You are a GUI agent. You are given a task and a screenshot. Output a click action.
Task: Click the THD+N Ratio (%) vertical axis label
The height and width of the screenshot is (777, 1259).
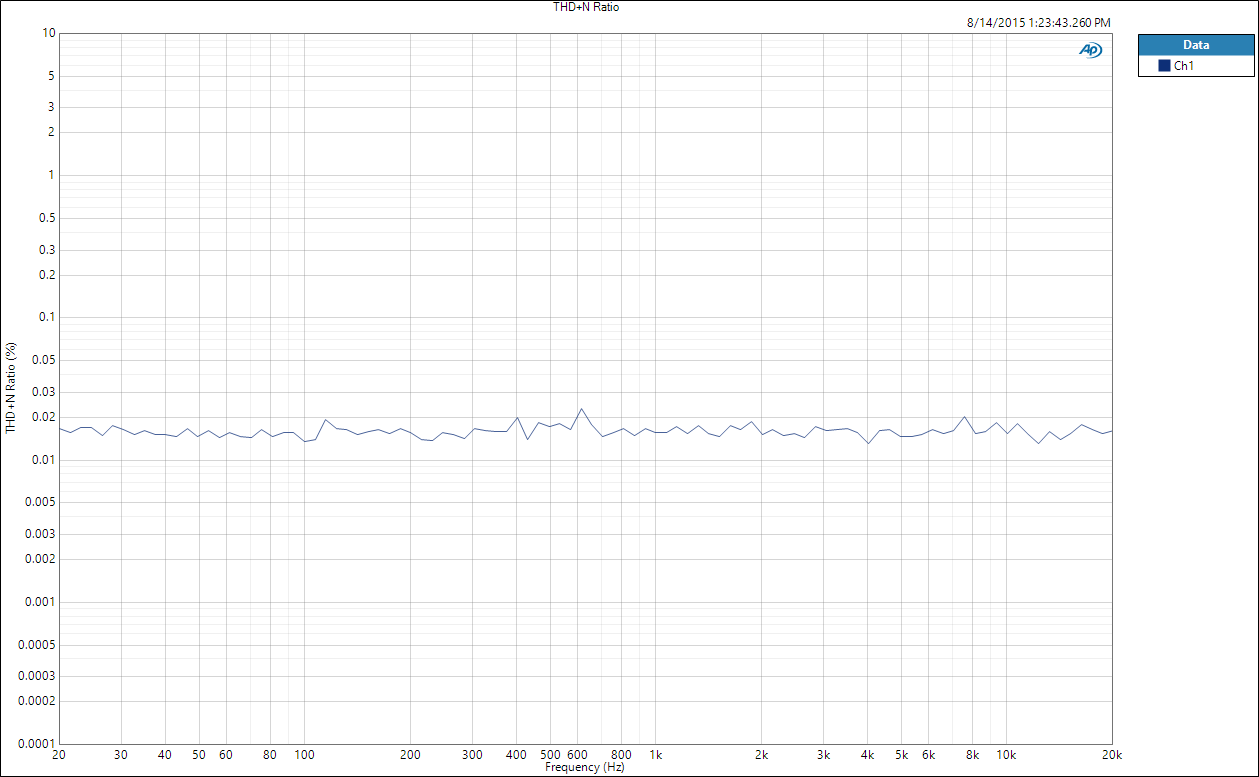[x=11, y=387]
